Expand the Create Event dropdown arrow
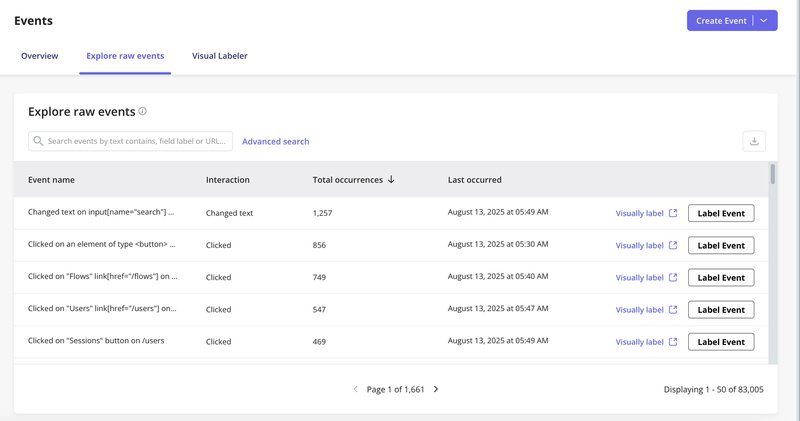 764,20
